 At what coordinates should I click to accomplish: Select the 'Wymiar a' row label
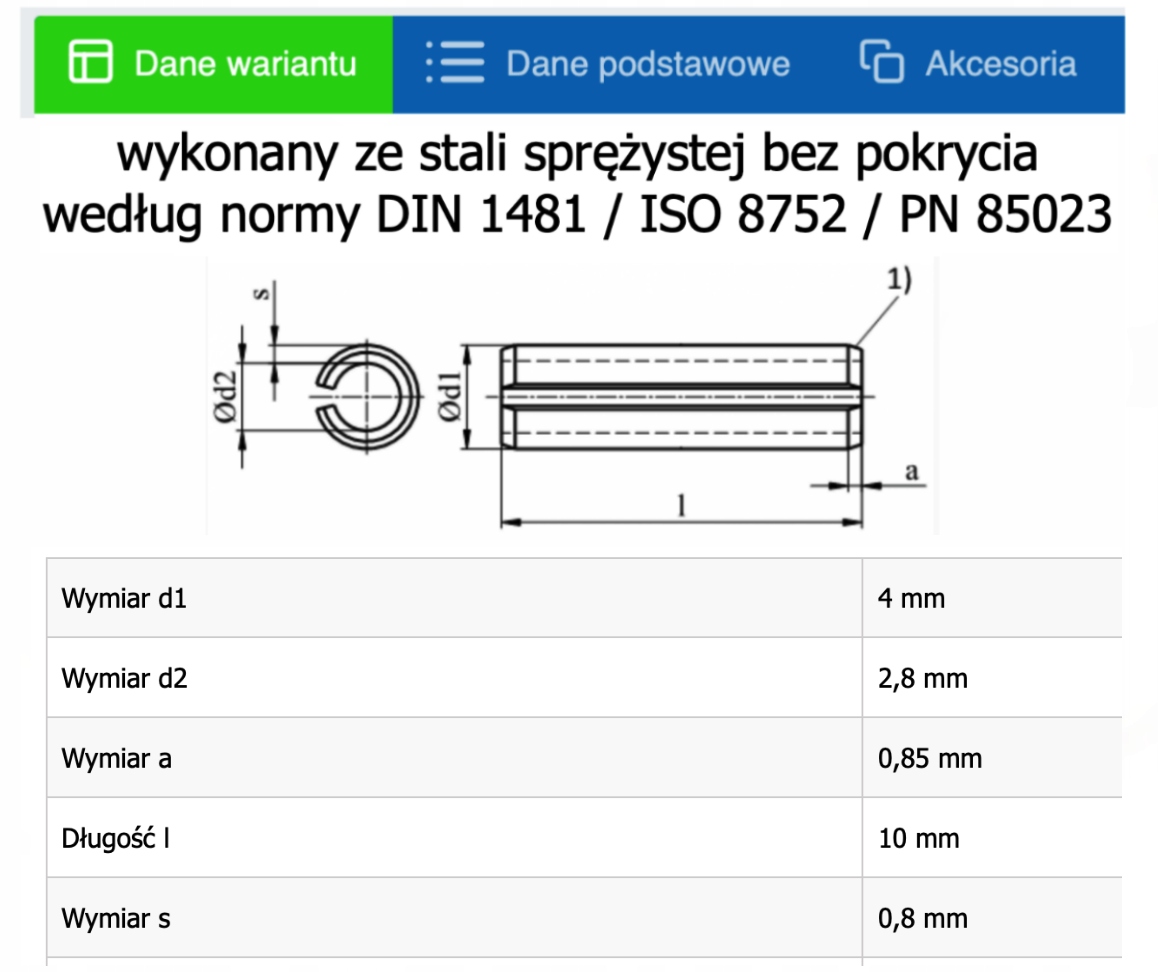pos(117,759)
